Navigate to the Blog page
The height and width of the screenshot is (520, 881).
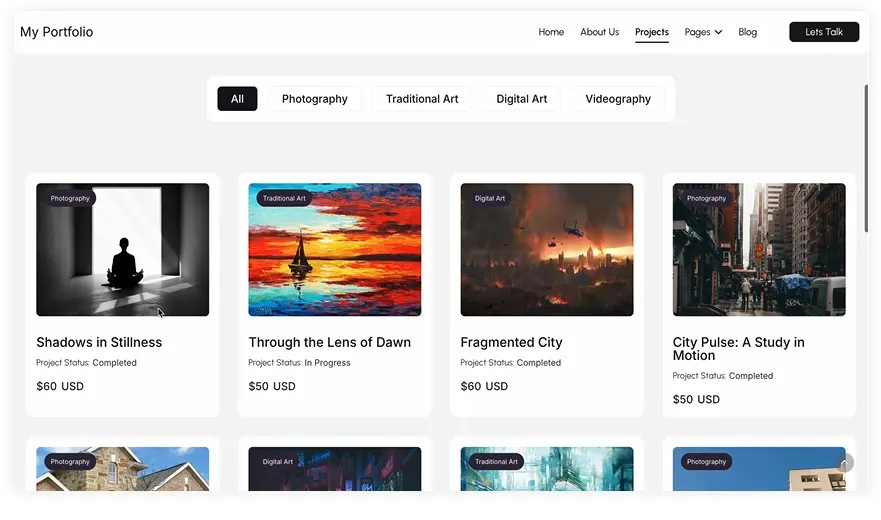point(747,32)
